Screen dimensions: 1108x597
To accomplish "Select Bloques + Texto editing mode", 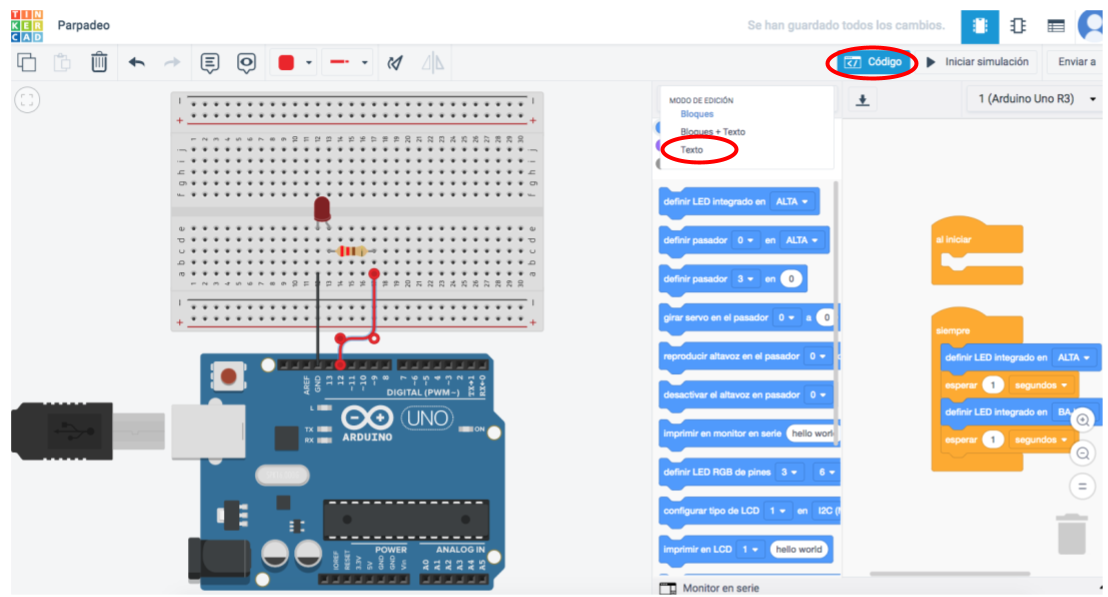I will tap(712, 132).
